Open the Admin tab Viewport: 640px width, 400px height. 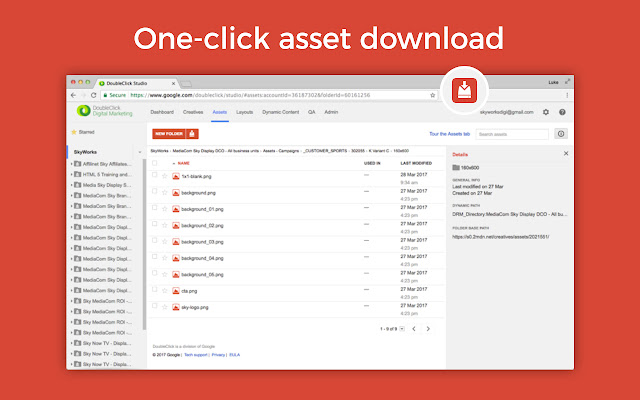coord(331,112)
